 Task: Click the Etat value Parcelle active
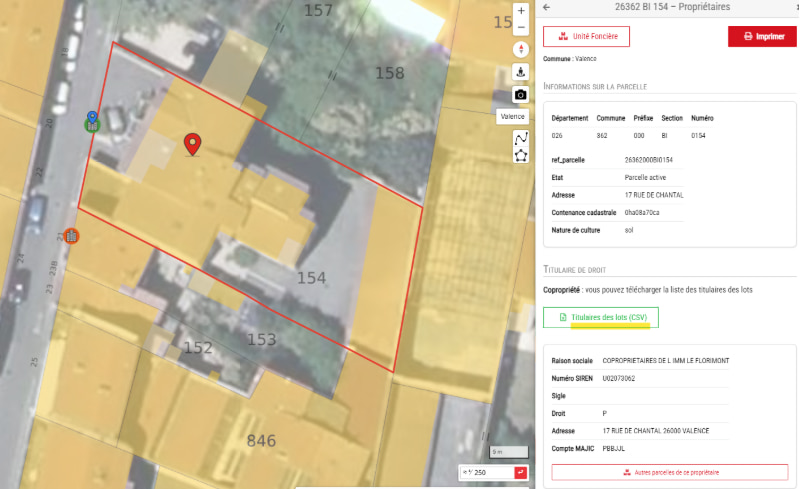[x=645, y=177]
